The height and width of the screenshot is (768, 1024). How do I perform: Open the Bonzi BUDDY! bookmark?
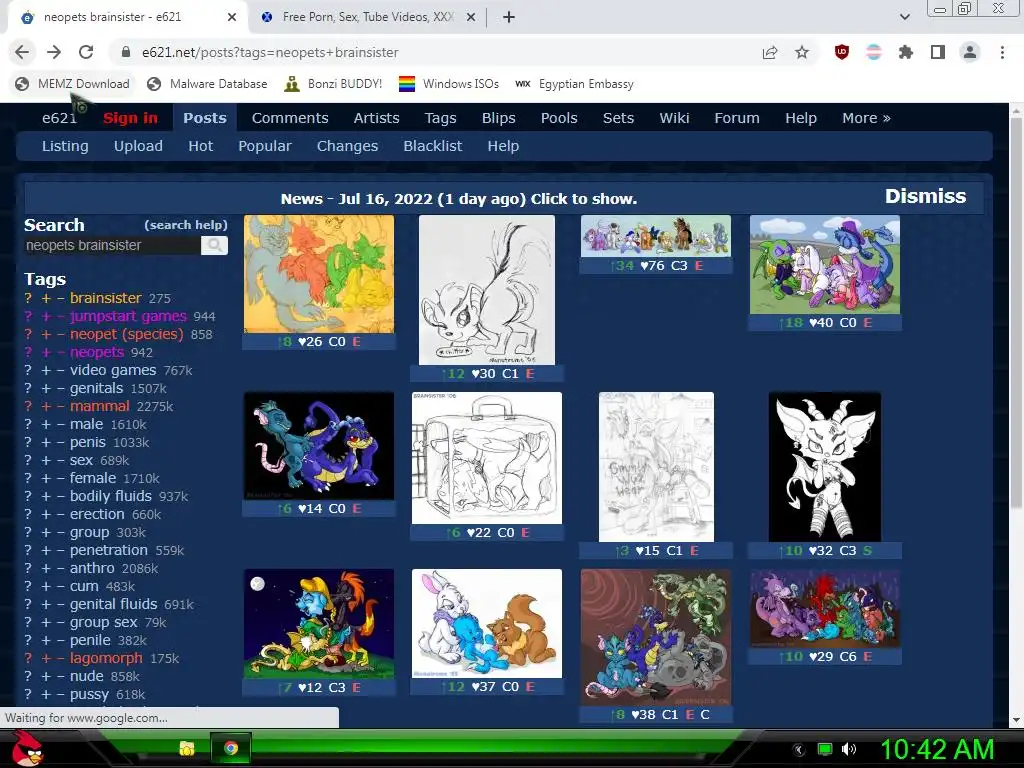[x=334, y=84]
